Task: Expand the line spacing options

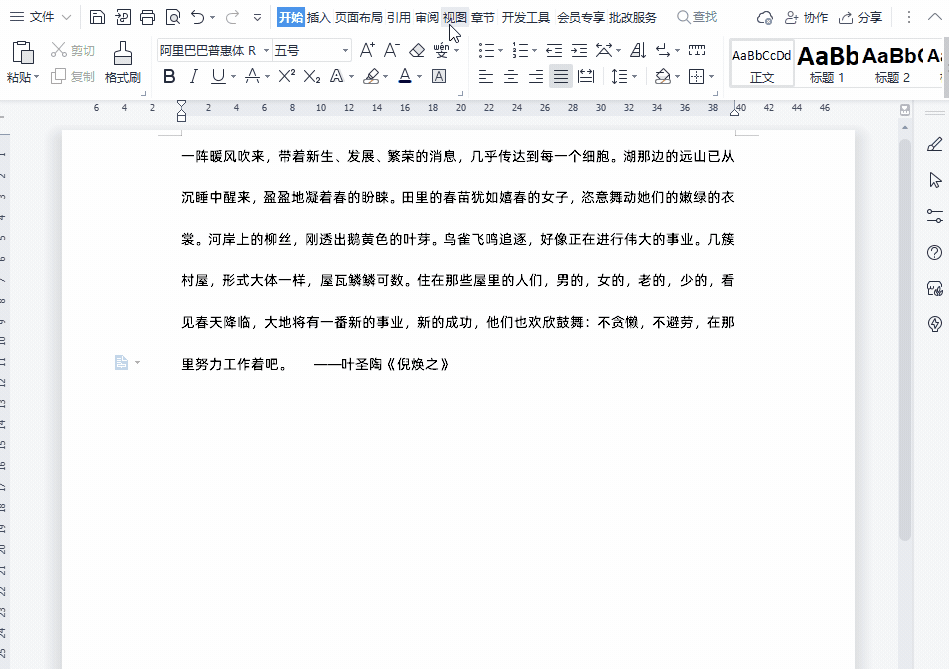Action: click(635, 76)
